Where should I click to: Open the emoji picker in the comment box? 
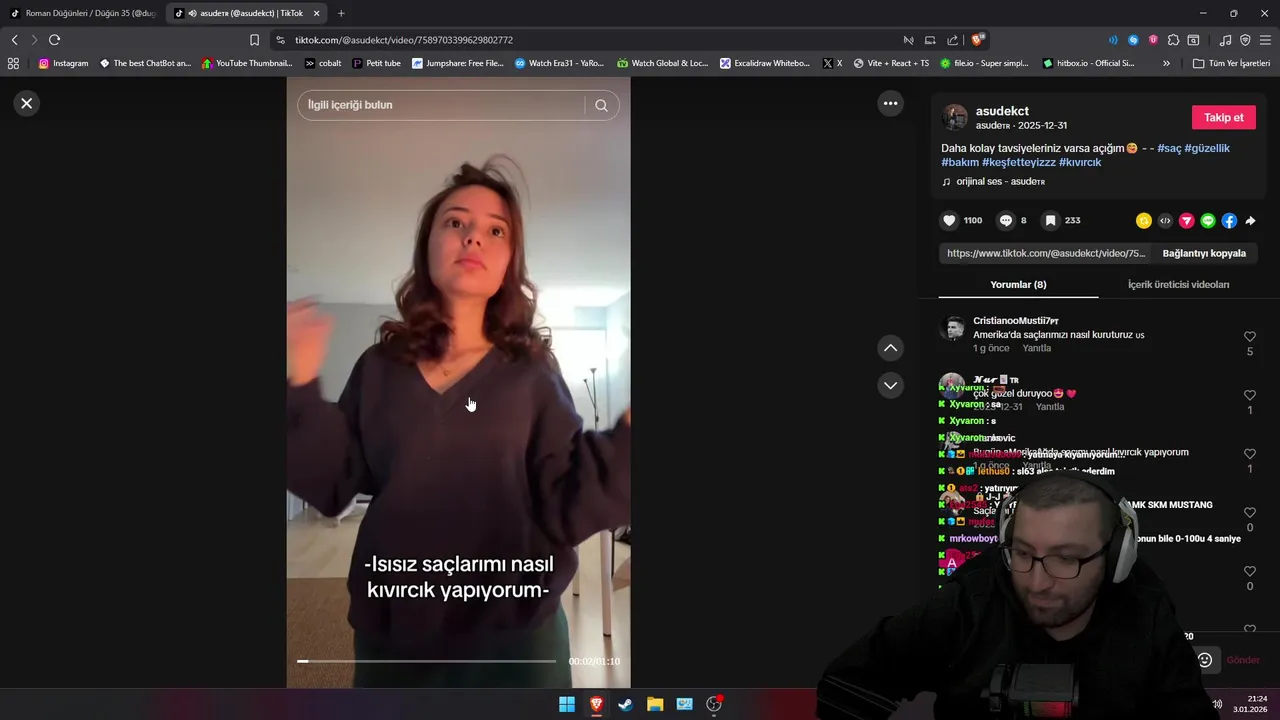click(1205, 660)
